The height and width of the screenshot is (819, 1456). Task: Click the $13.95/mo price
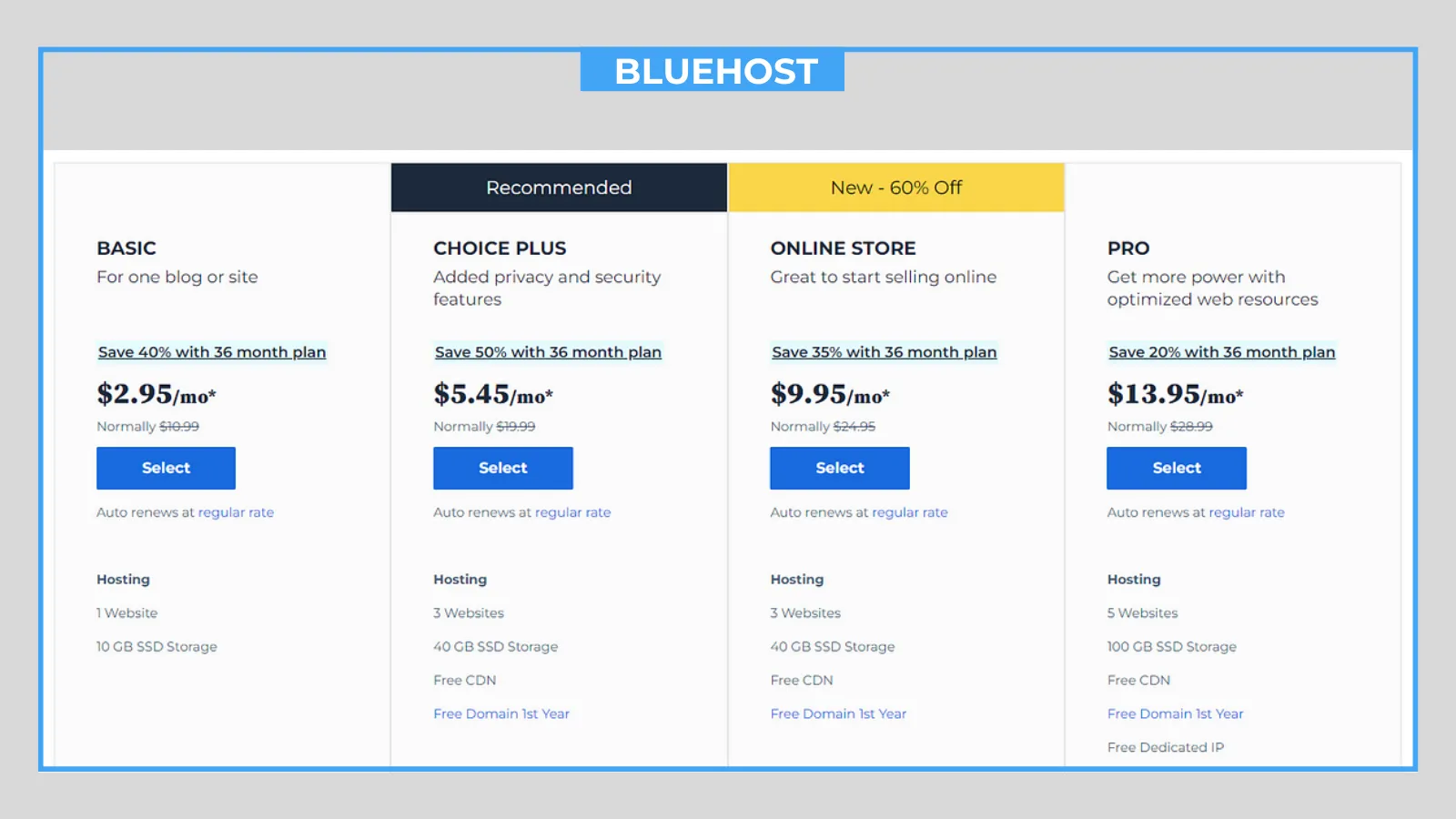pos(1175,394)
